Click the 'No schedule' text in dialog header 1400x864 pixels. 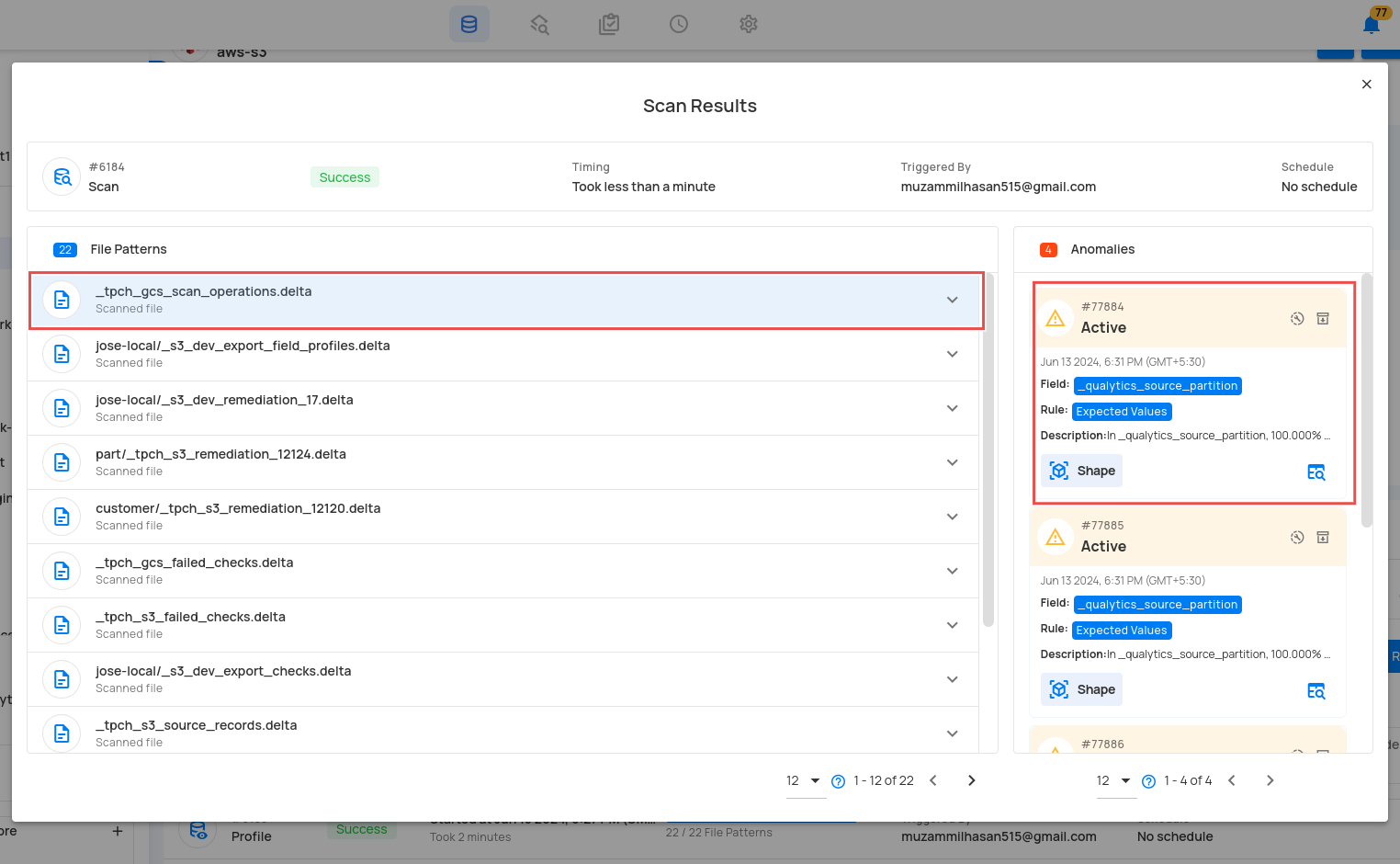pos(1319,187)
